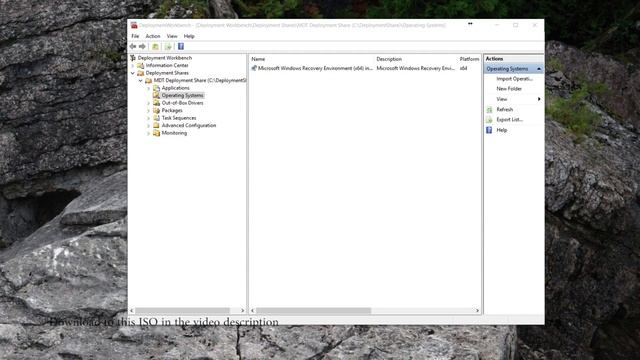Screen dimensions: 640x360
Task: Sort by the Platform column header
Action: (x=469, y=59)
